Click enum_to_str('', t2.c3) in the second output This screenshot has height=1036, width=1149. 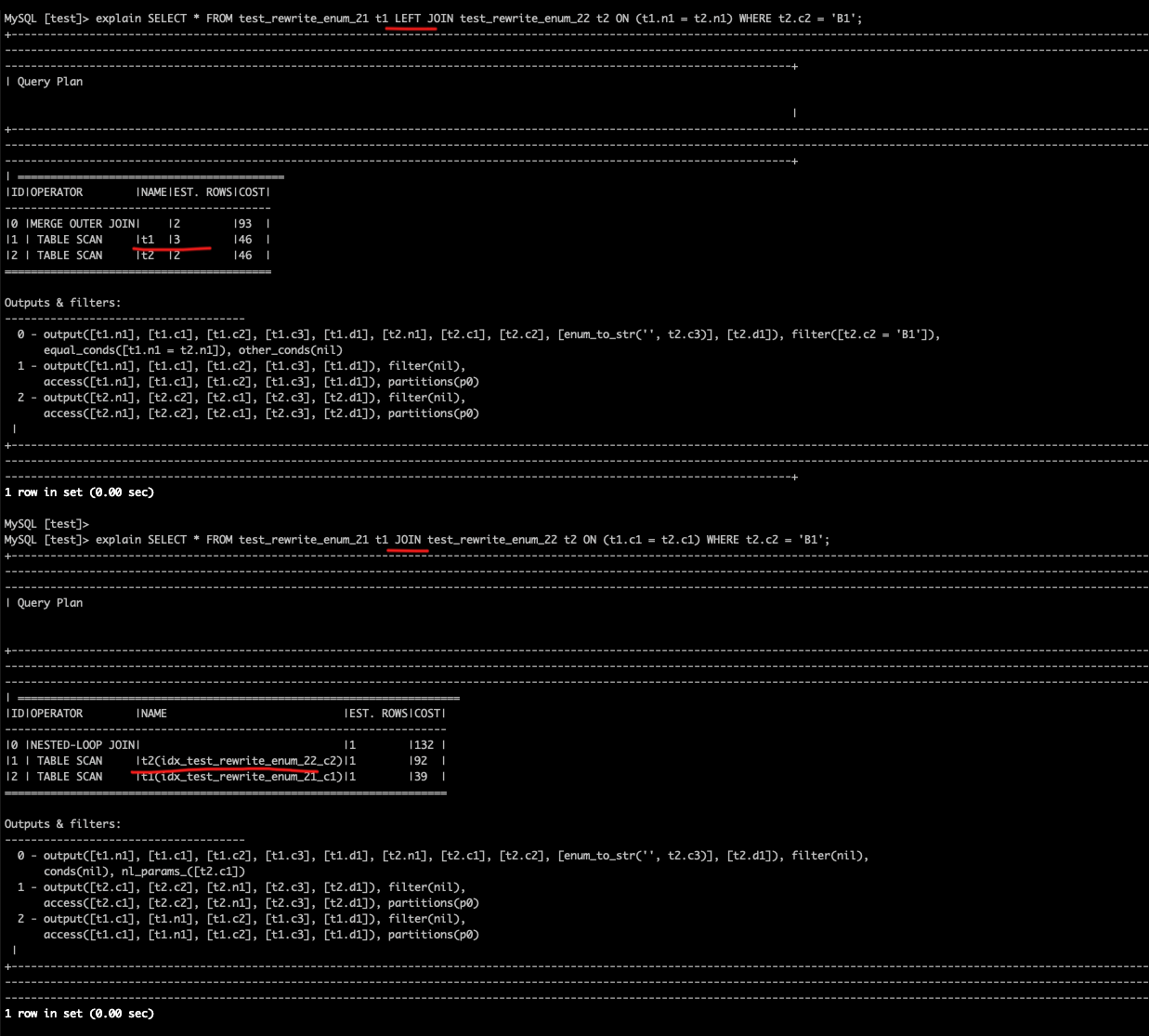pyautogui.click(x=635, y=855)
